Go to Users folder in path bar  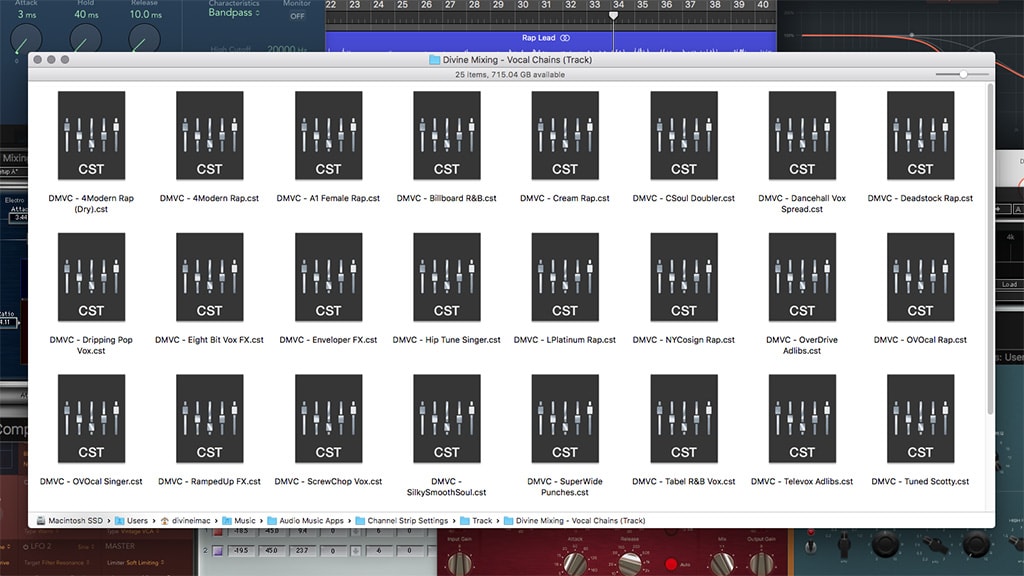[131, 520]
